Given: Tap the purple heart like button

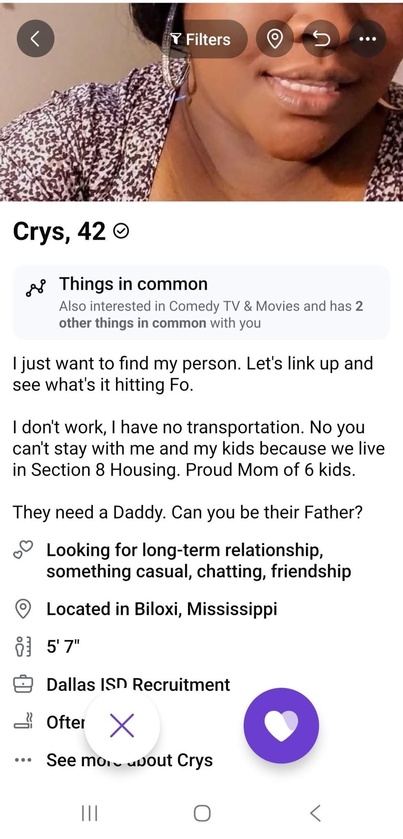Looking at the screenshot, I should click(x=282, y=726).
